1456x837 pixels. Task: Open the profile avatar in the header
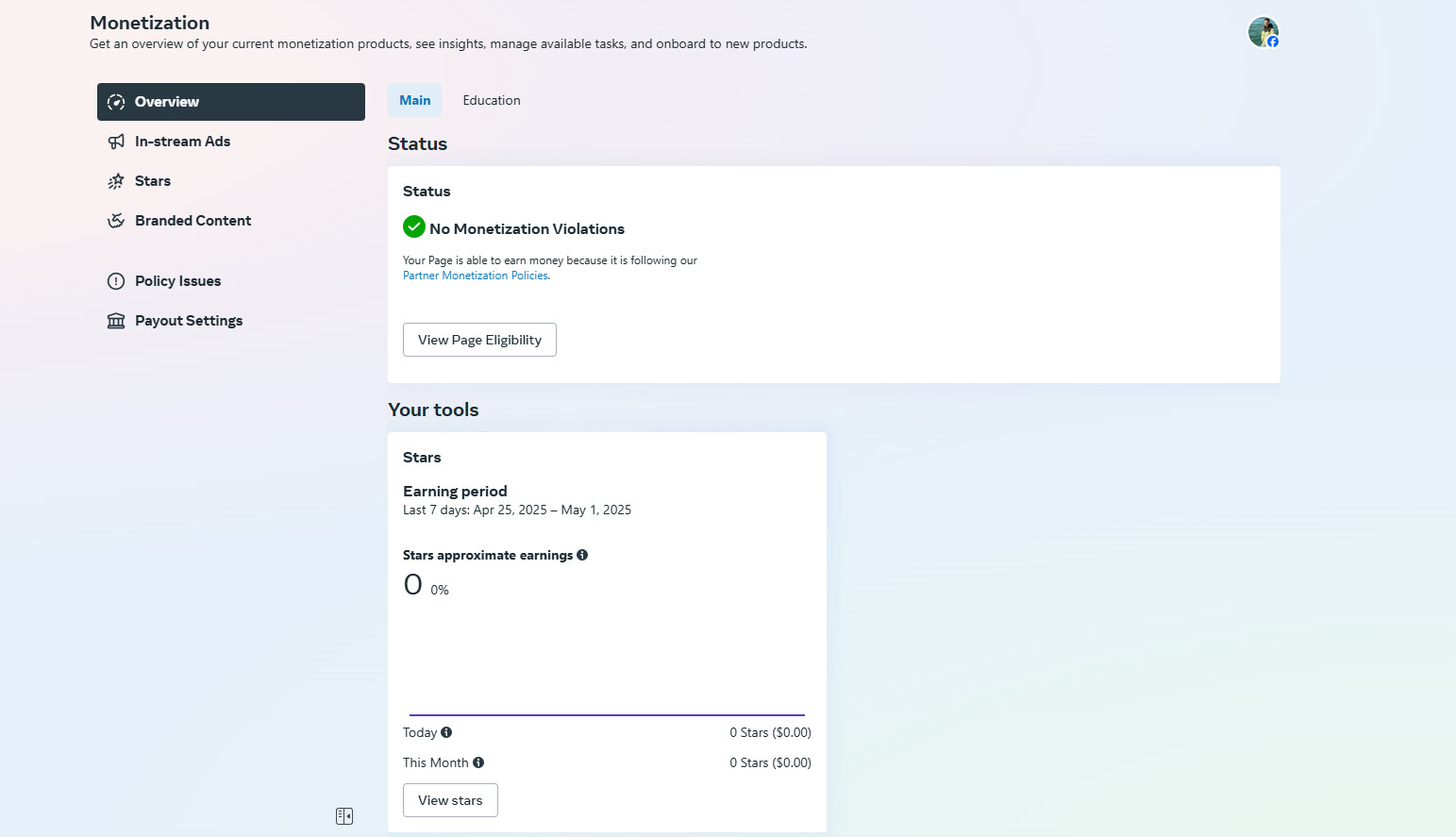[1263, 32]
